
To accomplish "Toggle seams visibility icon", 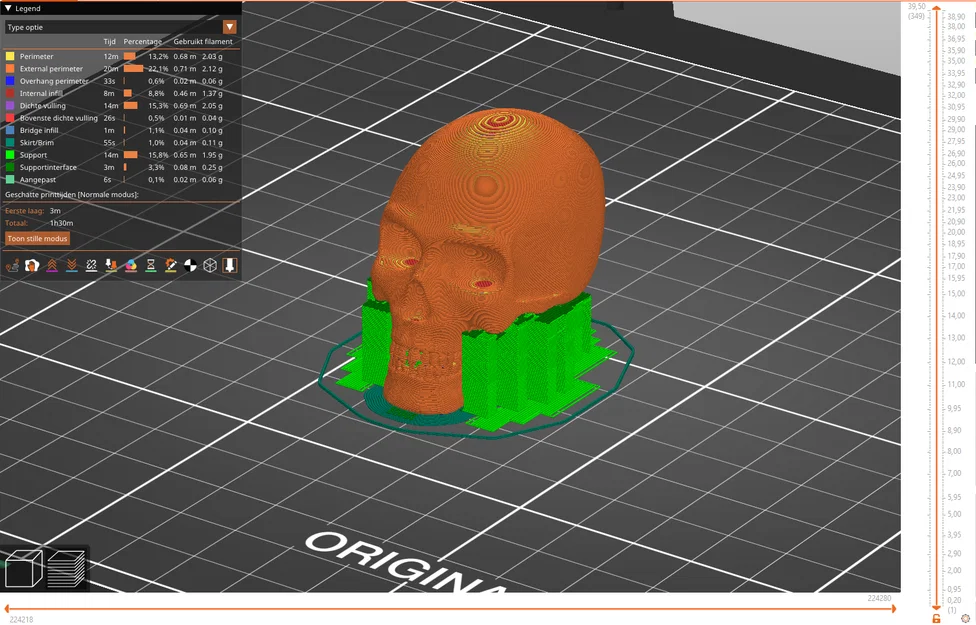I will (x=92, y=266).
